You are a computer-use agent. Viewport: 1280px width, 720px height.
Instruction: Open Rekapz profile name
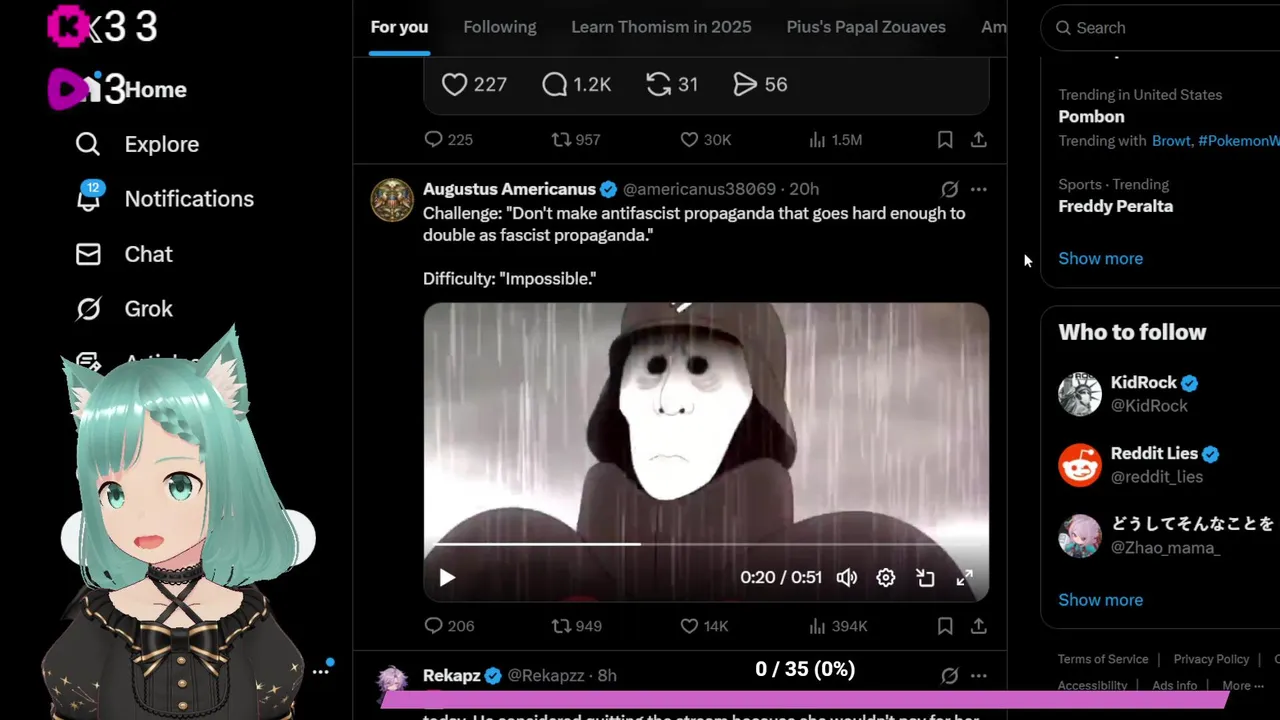pos(451,676)
